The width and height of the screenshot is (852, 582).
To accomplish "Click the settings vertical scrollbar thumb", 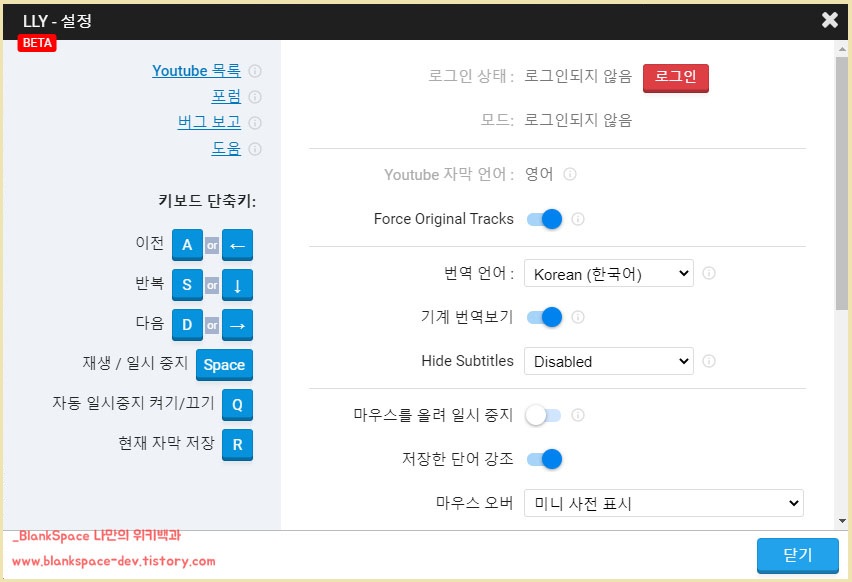I will (x=842, y=182).
